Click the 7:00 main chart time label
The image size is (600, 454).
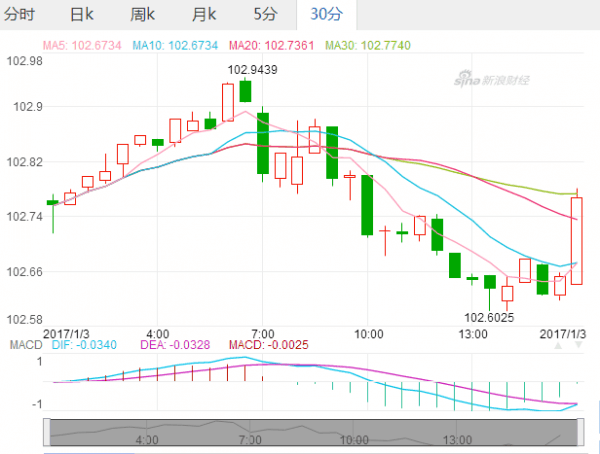pos(263,334)
